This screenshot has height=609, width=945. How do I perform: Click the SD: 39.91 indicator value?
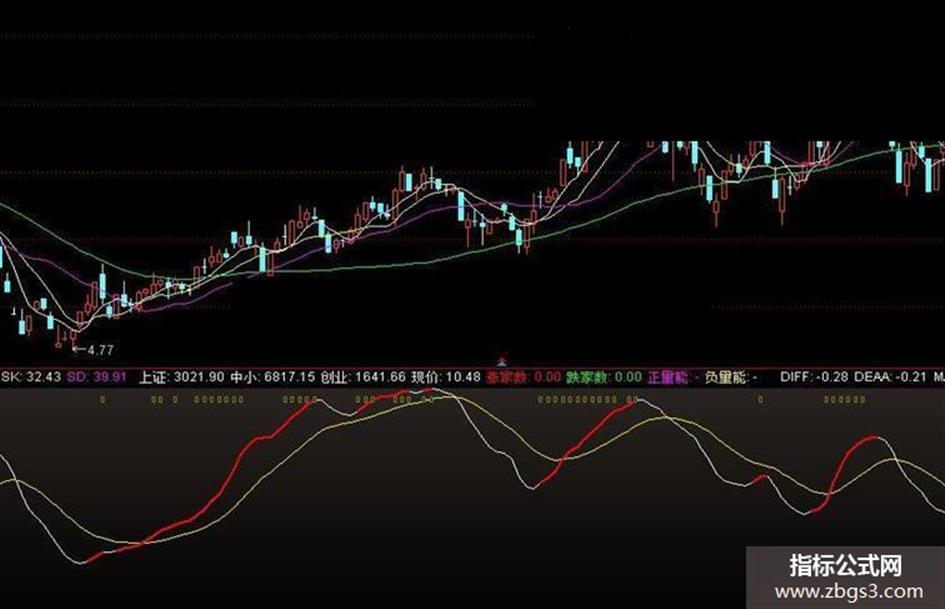(x=96, y=377)
